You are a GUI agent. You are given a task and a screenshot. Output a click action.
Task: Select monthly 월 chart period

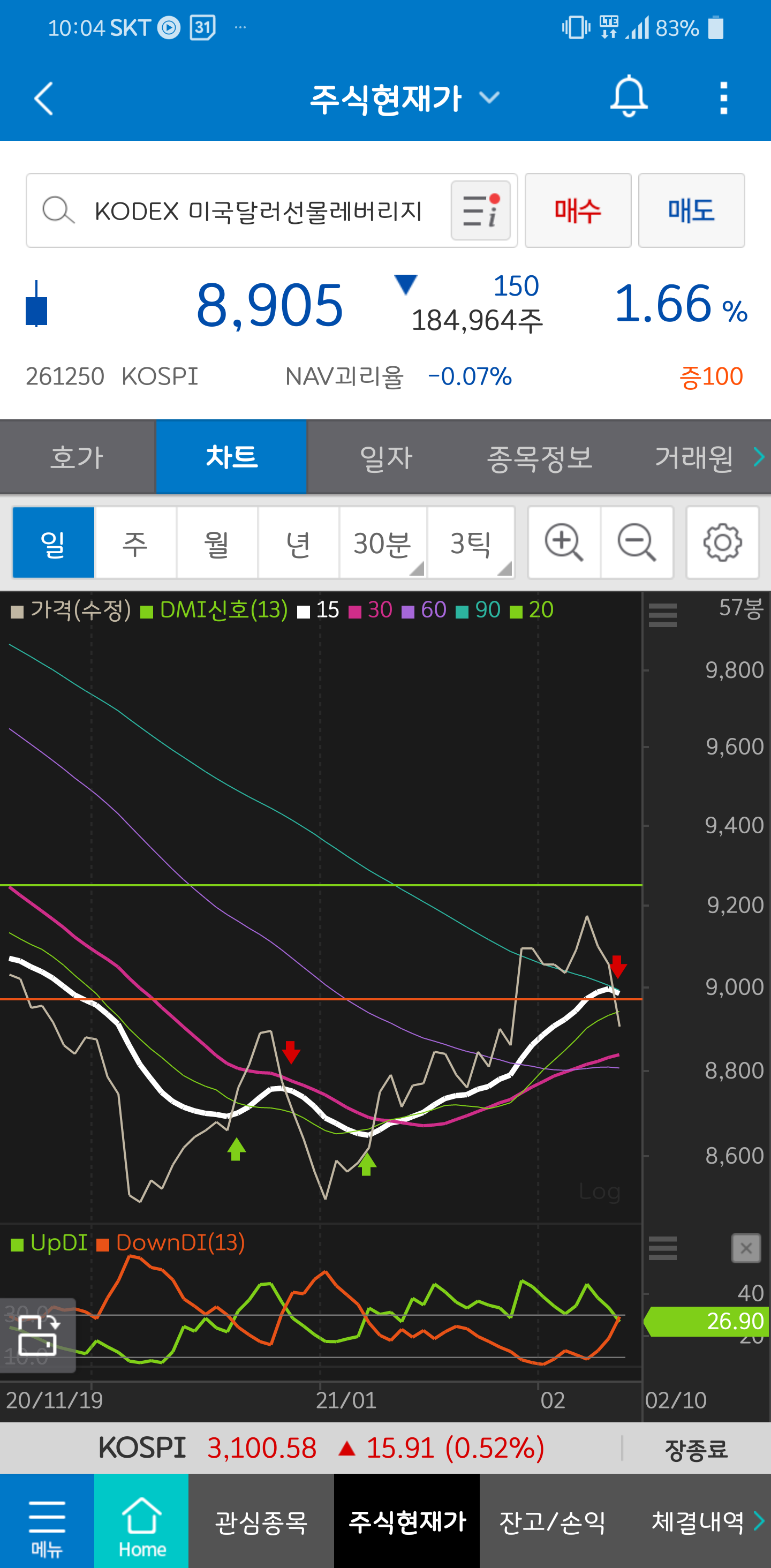(x=217, y=542)
